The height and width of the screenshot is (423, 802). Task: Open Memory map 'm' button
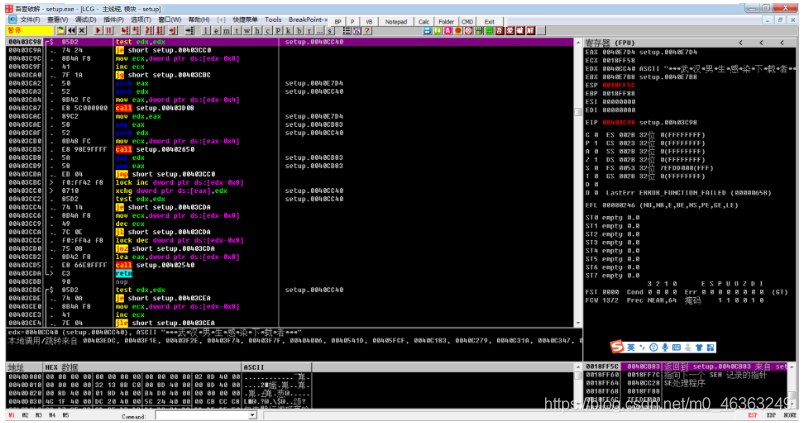(226, 31)
